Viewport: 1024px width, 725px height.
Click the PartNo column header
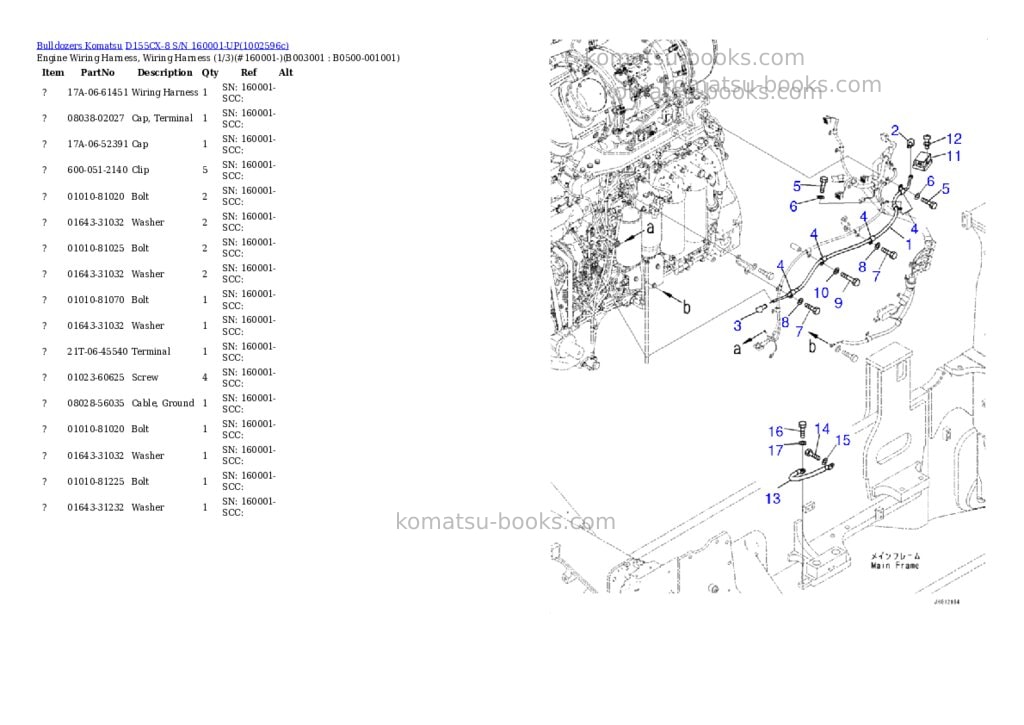(97, 72)
